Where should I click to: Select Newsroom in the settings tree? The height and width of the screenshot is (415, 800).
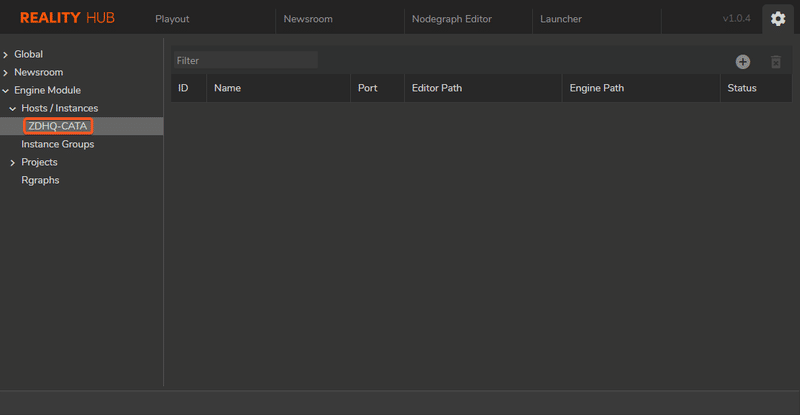pyautogui.click(x=39, y=72)
